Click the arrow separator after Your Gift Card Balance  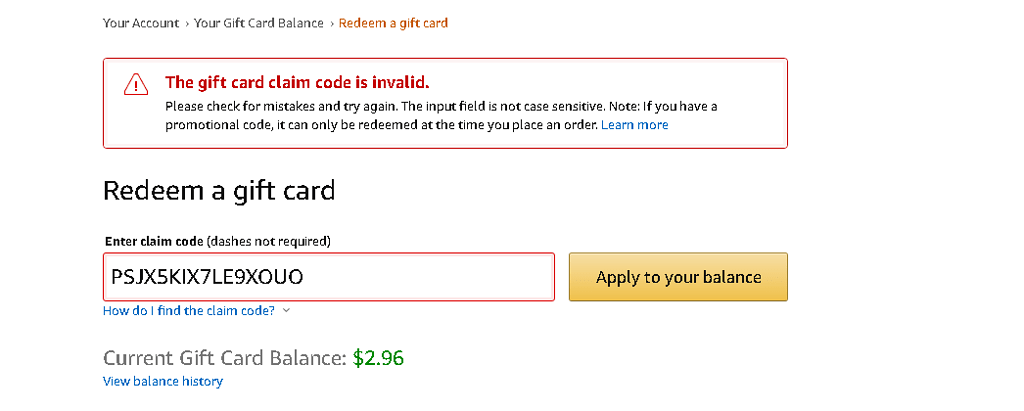pos(331,24)
